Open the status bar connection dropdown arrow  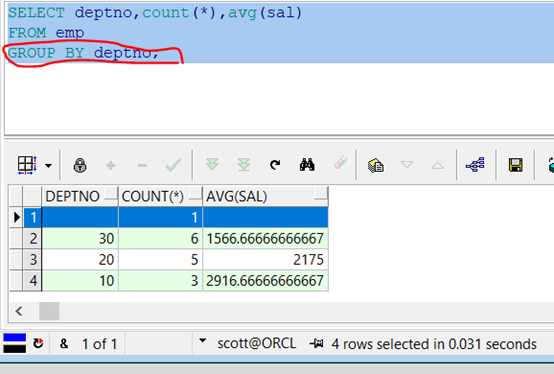pyautogui.click(x=202, y=341)
